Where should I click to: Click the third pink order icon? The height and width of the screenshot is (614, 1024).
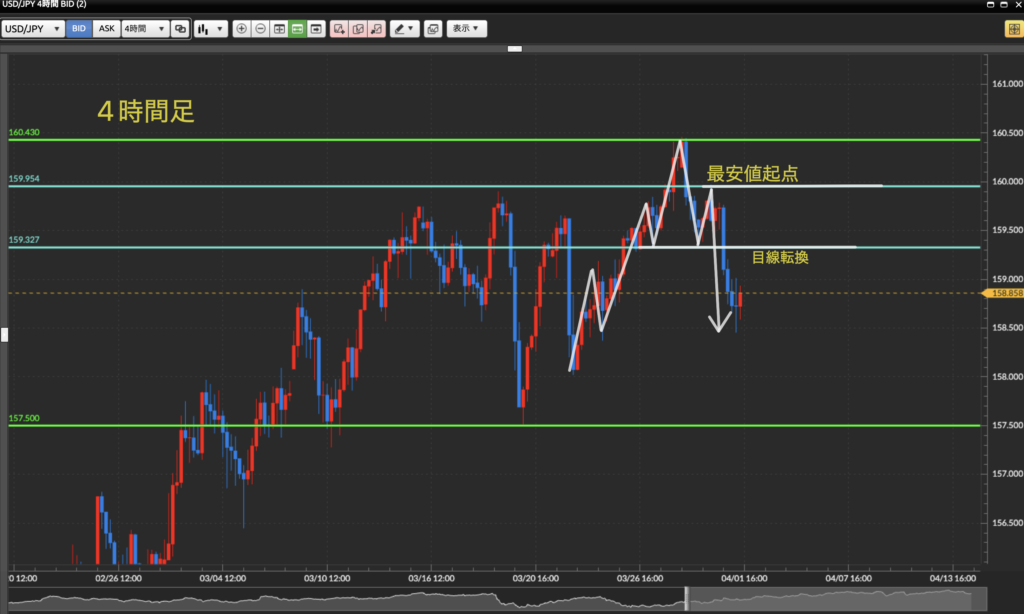(376, 29)
